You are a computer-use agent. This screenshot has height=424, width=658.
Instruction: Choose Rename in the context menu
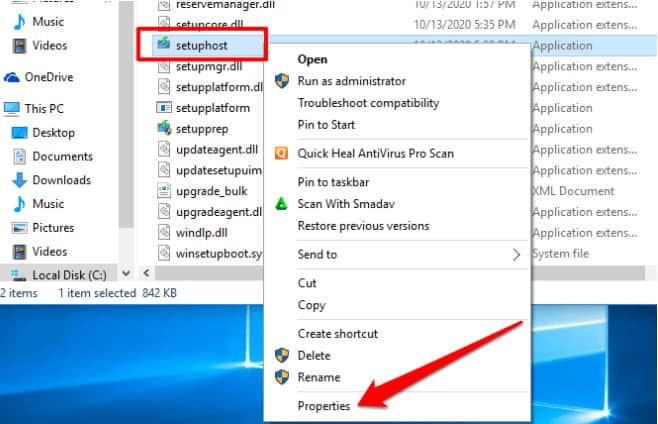pyautogui.click(x=319, y=377)
